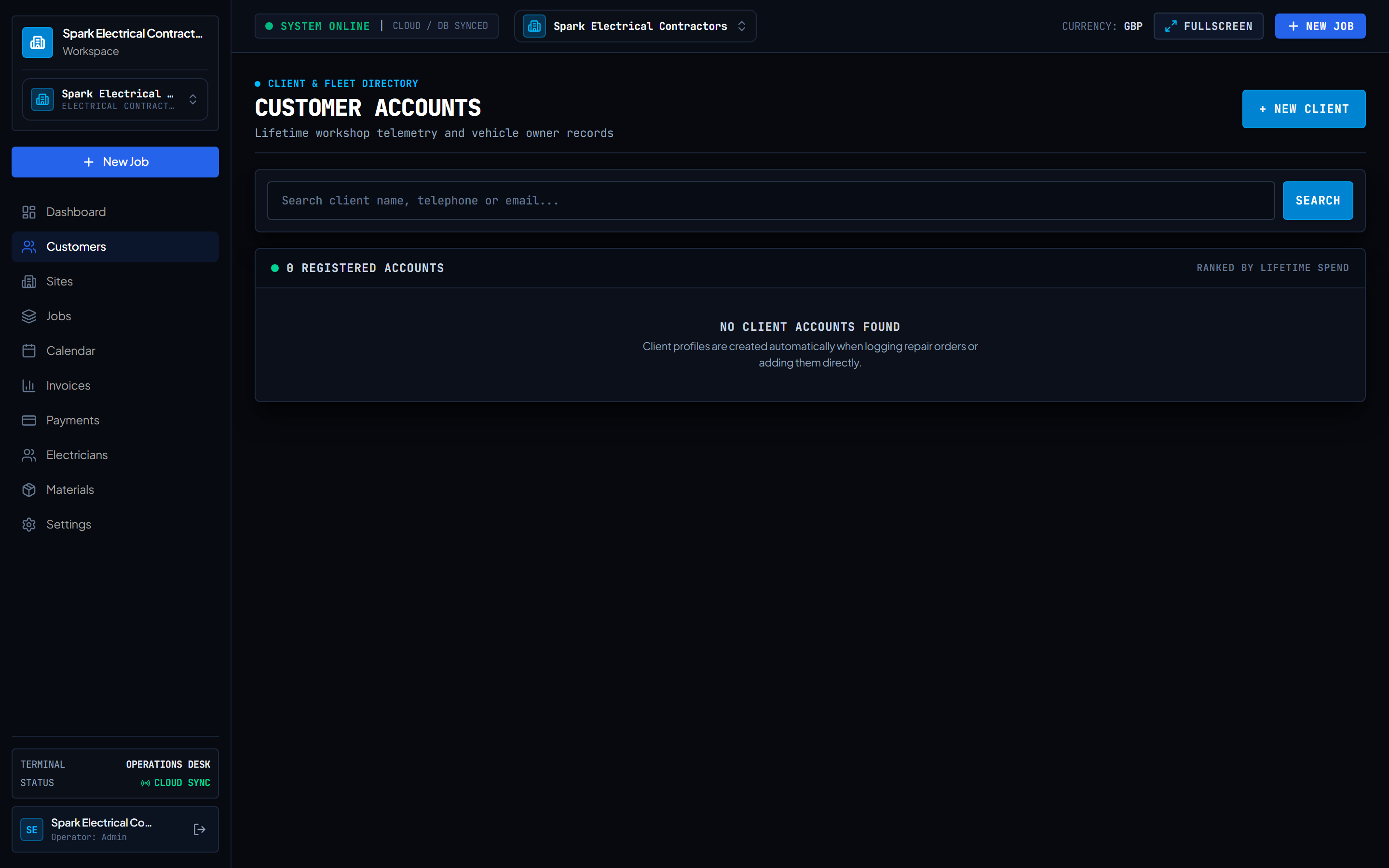Click the Jobs layers icon
Viewport: 1389px width, 868px height.
point(29,316)
